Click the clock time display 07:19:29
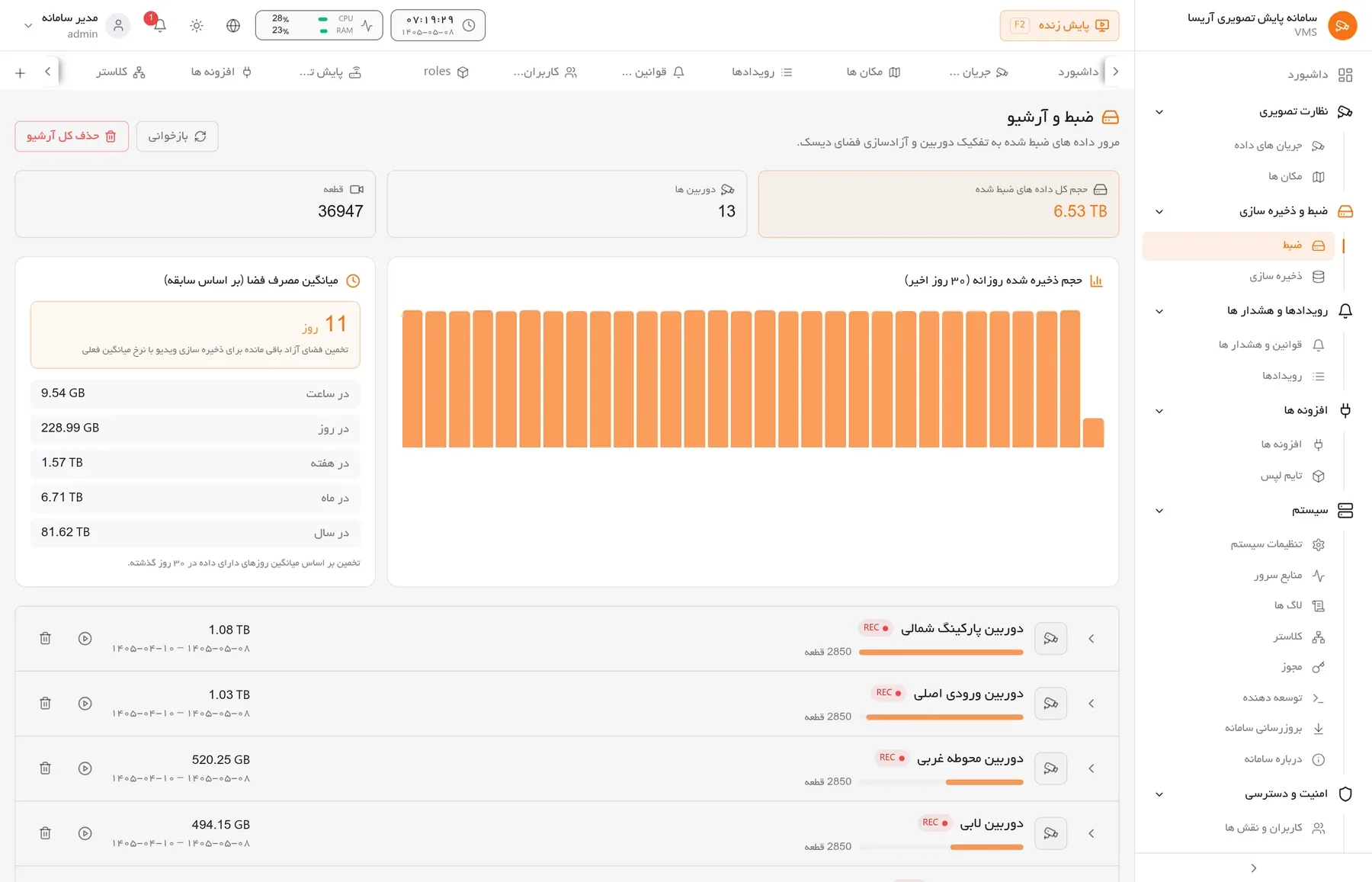The width and height of the screenshot is (1372, 882). pyautogui.click(x=438, y=25)
